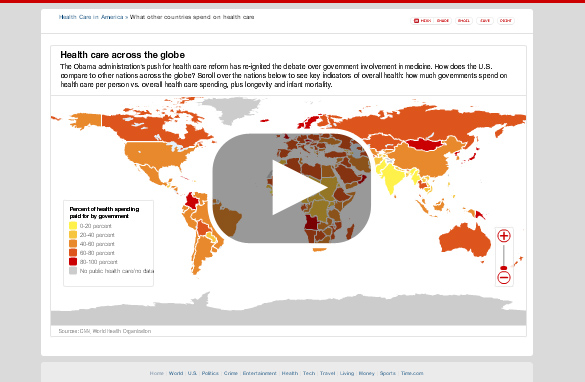Image resolution: width=585 pixels, height=382 pixels.
Task: Click the Save button at top right
Action: click(485, 21)
